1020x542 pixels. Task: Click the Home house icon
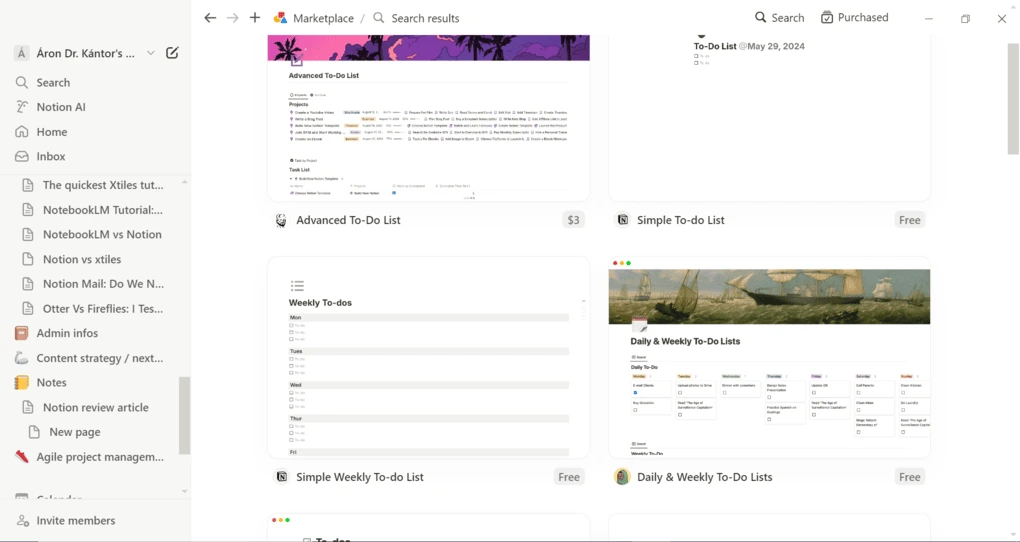[x=22, y=132]
